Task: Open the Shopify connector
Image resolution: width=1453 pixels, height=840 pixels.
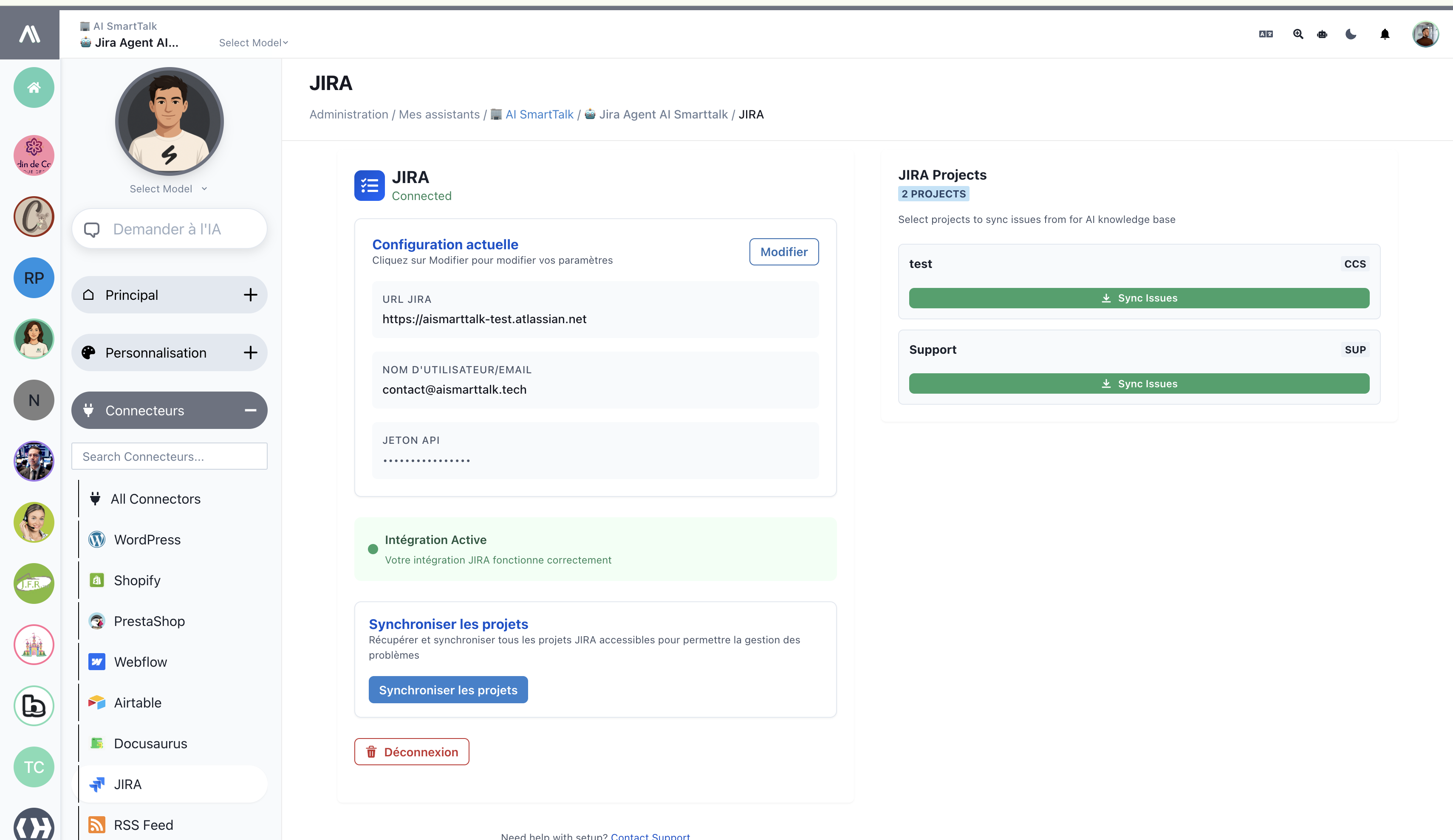Action: (x=137, y=580)
